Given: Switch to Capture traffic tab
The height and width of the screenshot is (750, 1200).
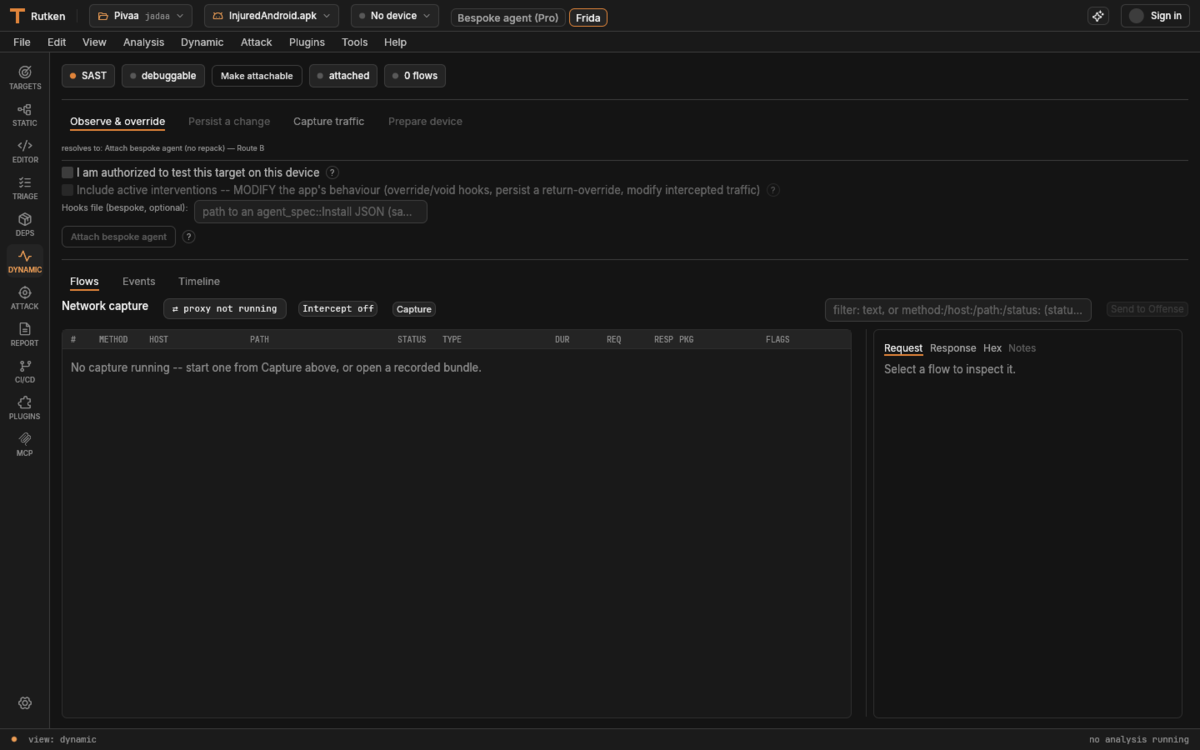Looking at the screenshot, I should click(329, 122).
